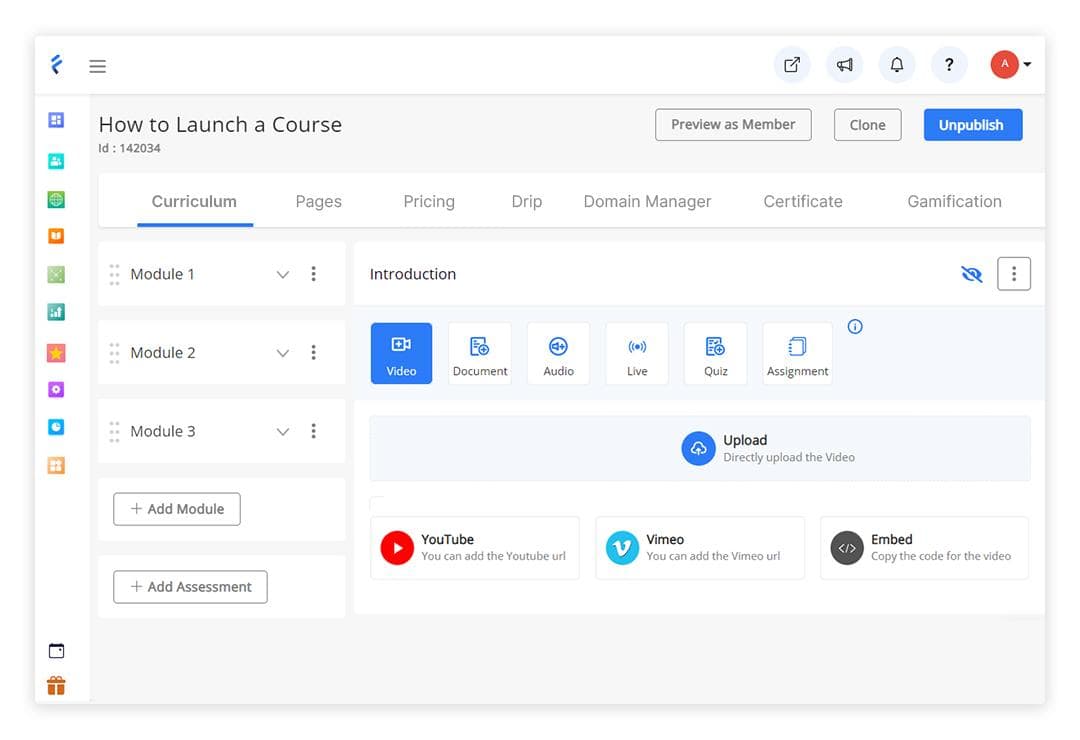Viewport: 1080px width, 740px height.
Task: Pick the Assignment content type
Action: (797, 352)
